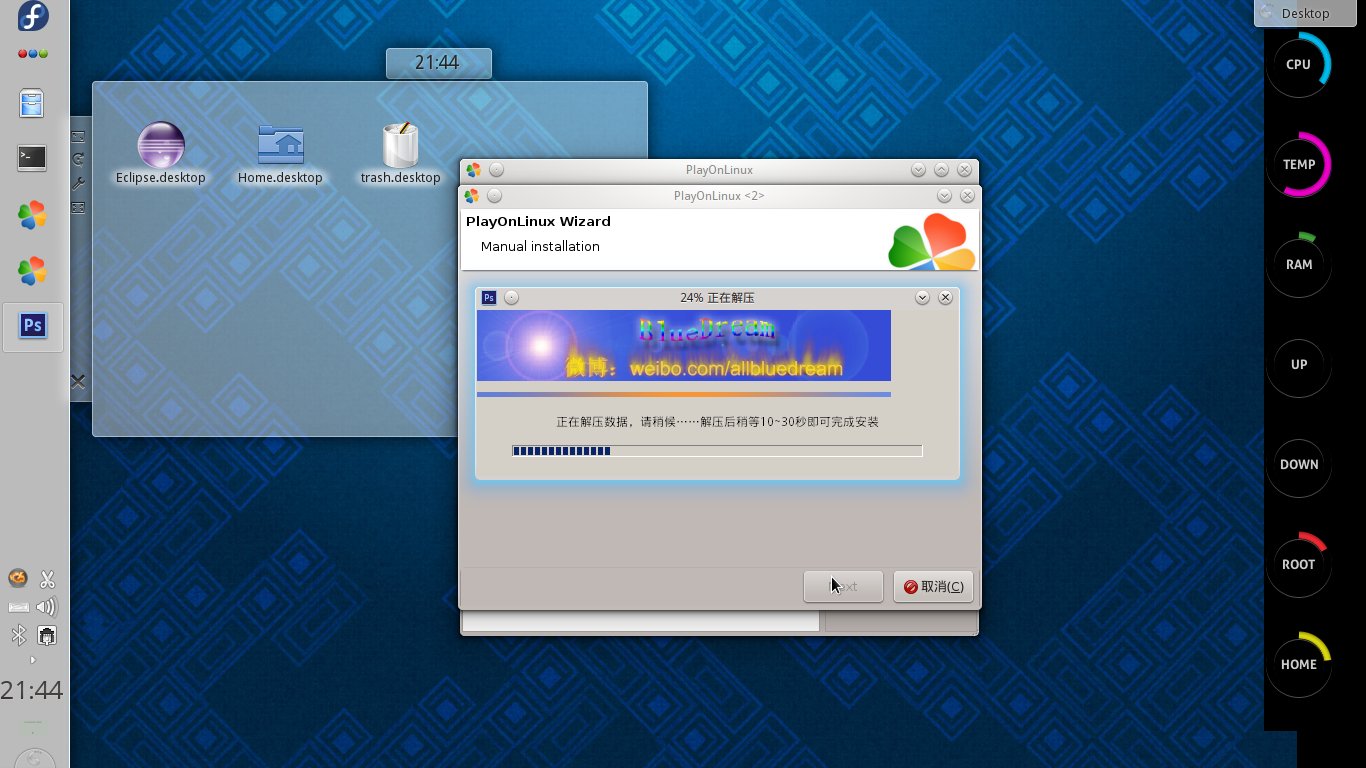Switch to the second PlayOnLinux task entry
Screen dimensions: 1366x768
pos(33,270)
